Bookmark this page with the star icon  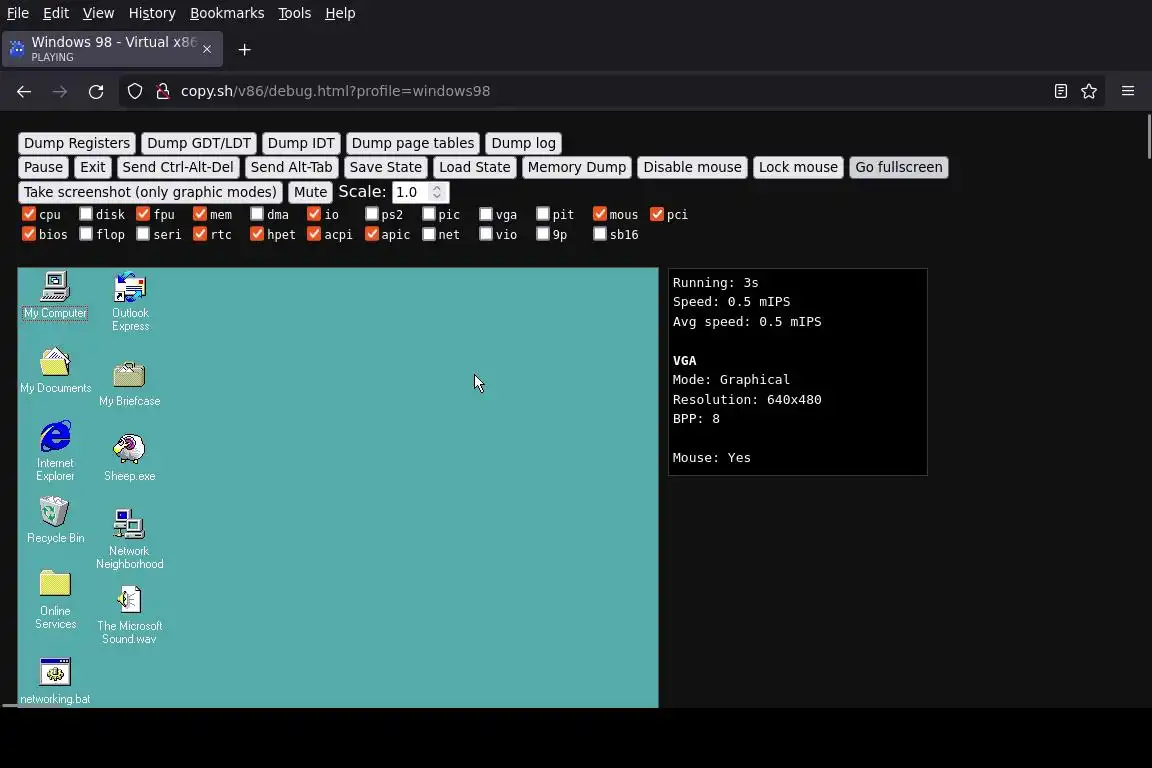1089,91
